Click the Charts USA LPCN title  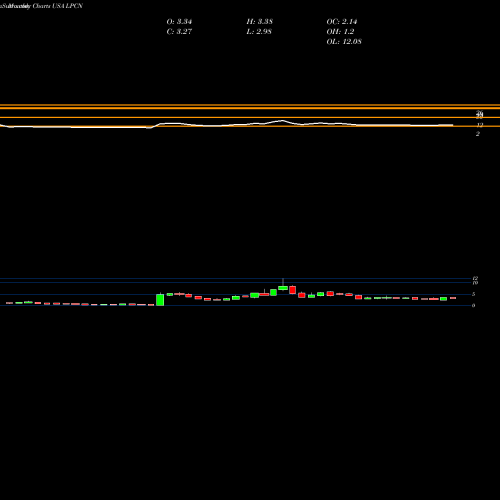[x=58, y=6]
